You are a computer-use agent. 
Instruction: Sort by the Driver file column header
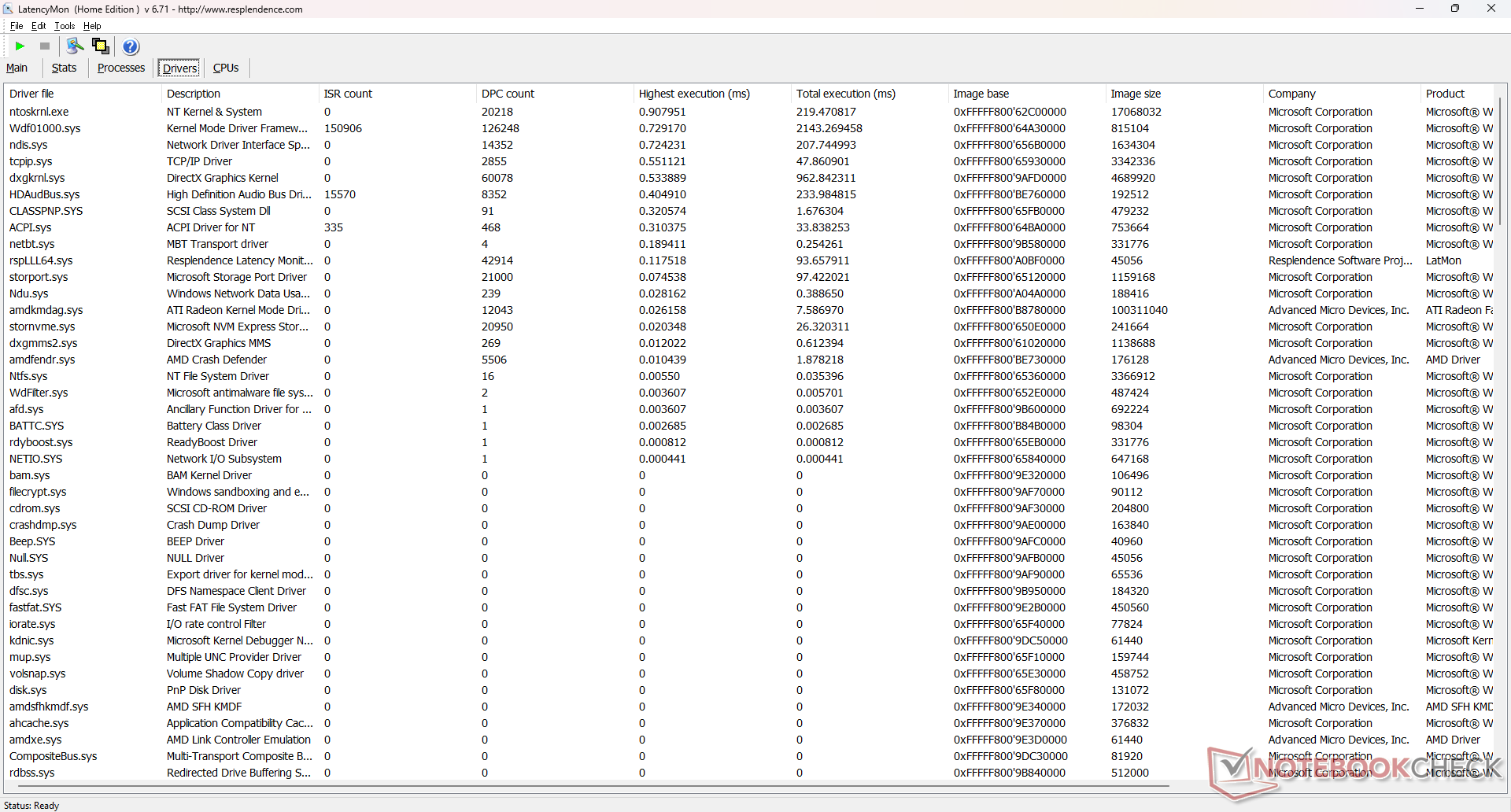(x=82, y=94)
